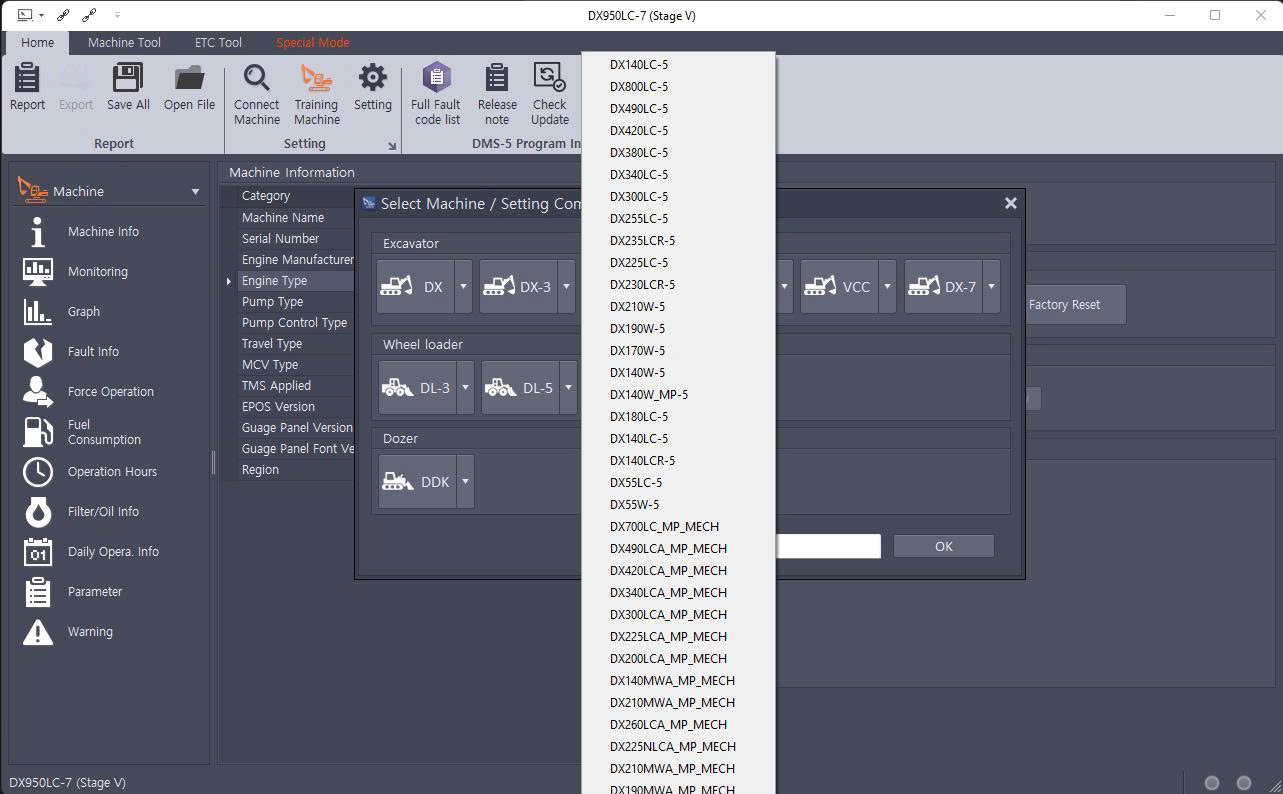The image size is (1283, 794).
Task: Close the Select Machine dialog
Action: pos(1010,203)
